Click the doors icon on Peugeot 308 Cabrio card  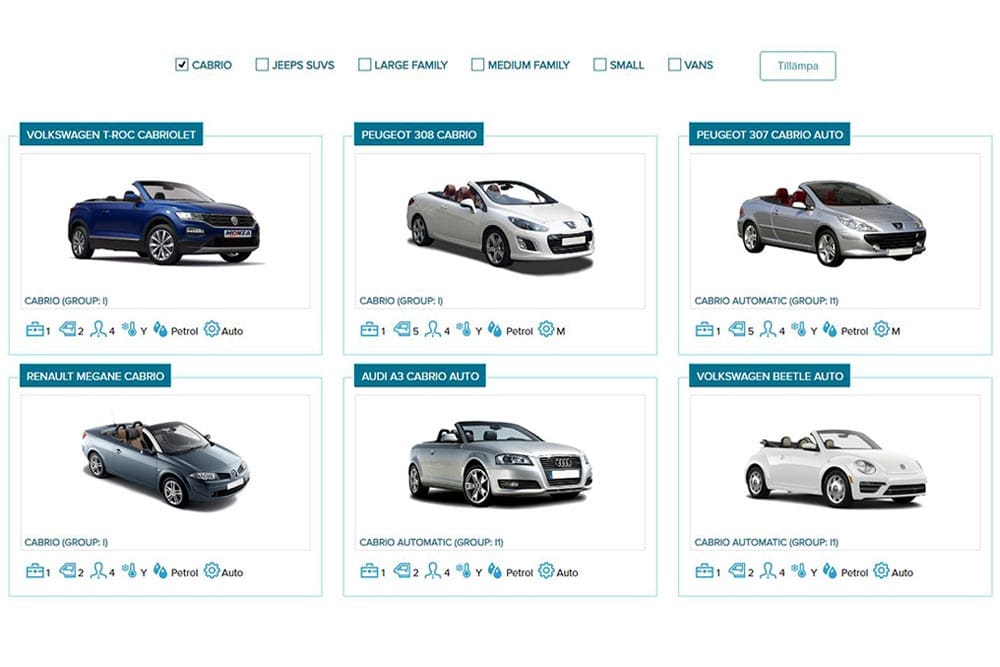401,329
